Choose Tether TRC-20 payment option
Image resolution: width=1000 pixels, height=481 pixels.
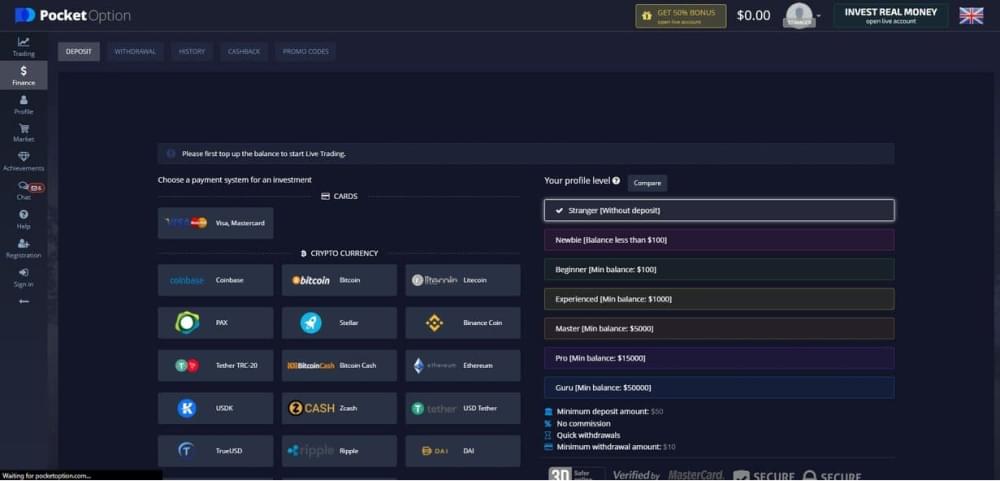(x=216, y=366)
